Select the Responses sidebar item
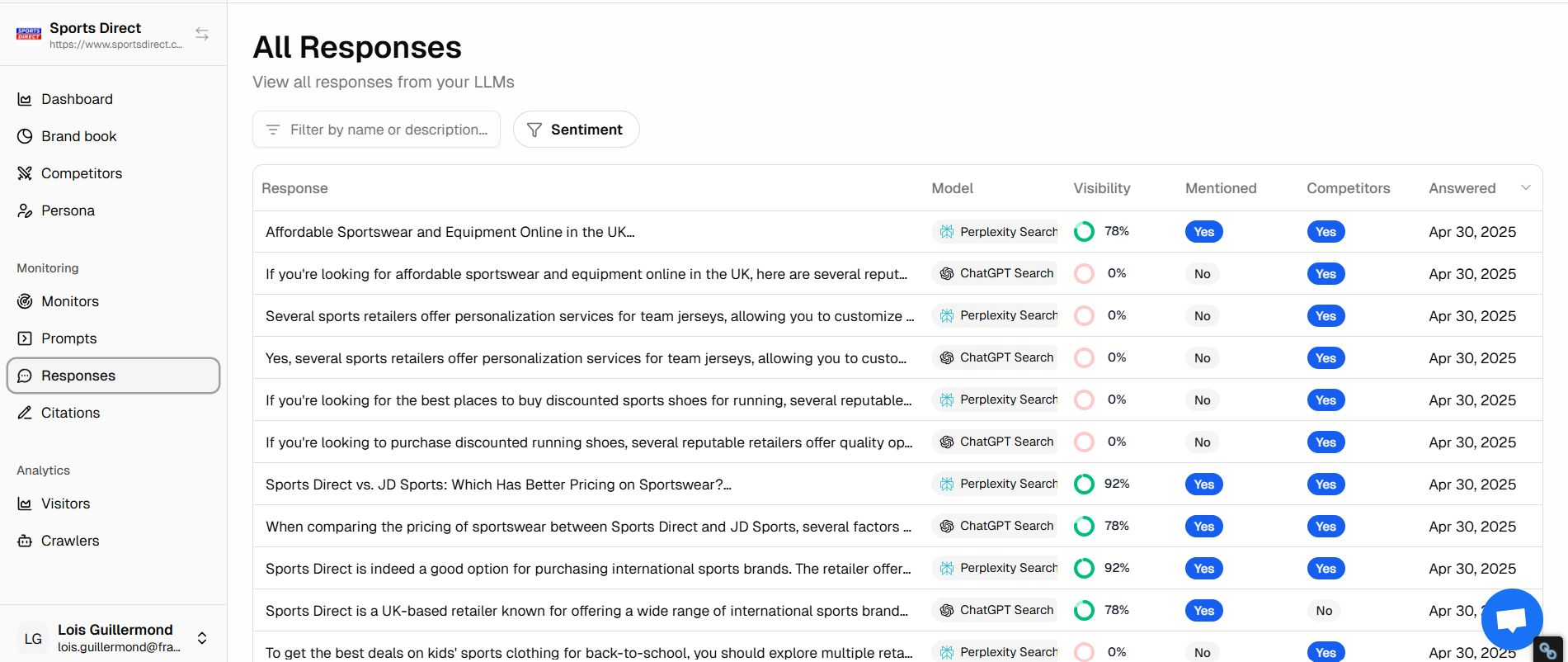 pos(78,376)
